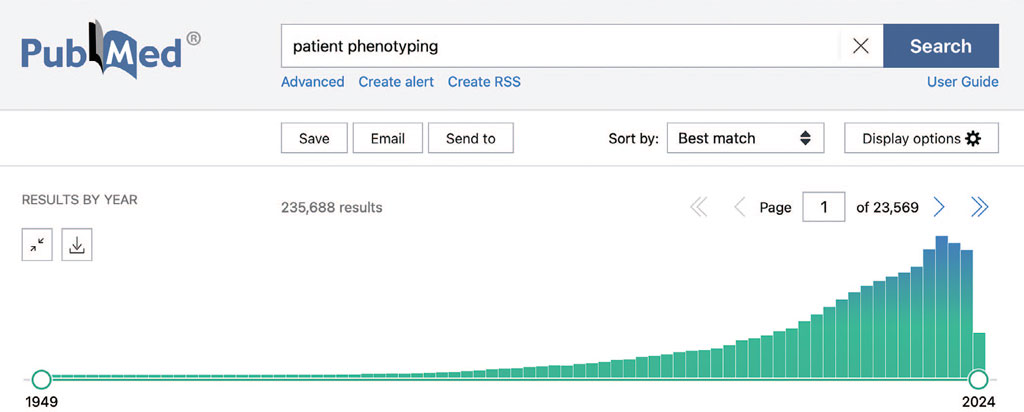Go to the next results page arrow
1024x412 pixels.
(x=939, y=208)
